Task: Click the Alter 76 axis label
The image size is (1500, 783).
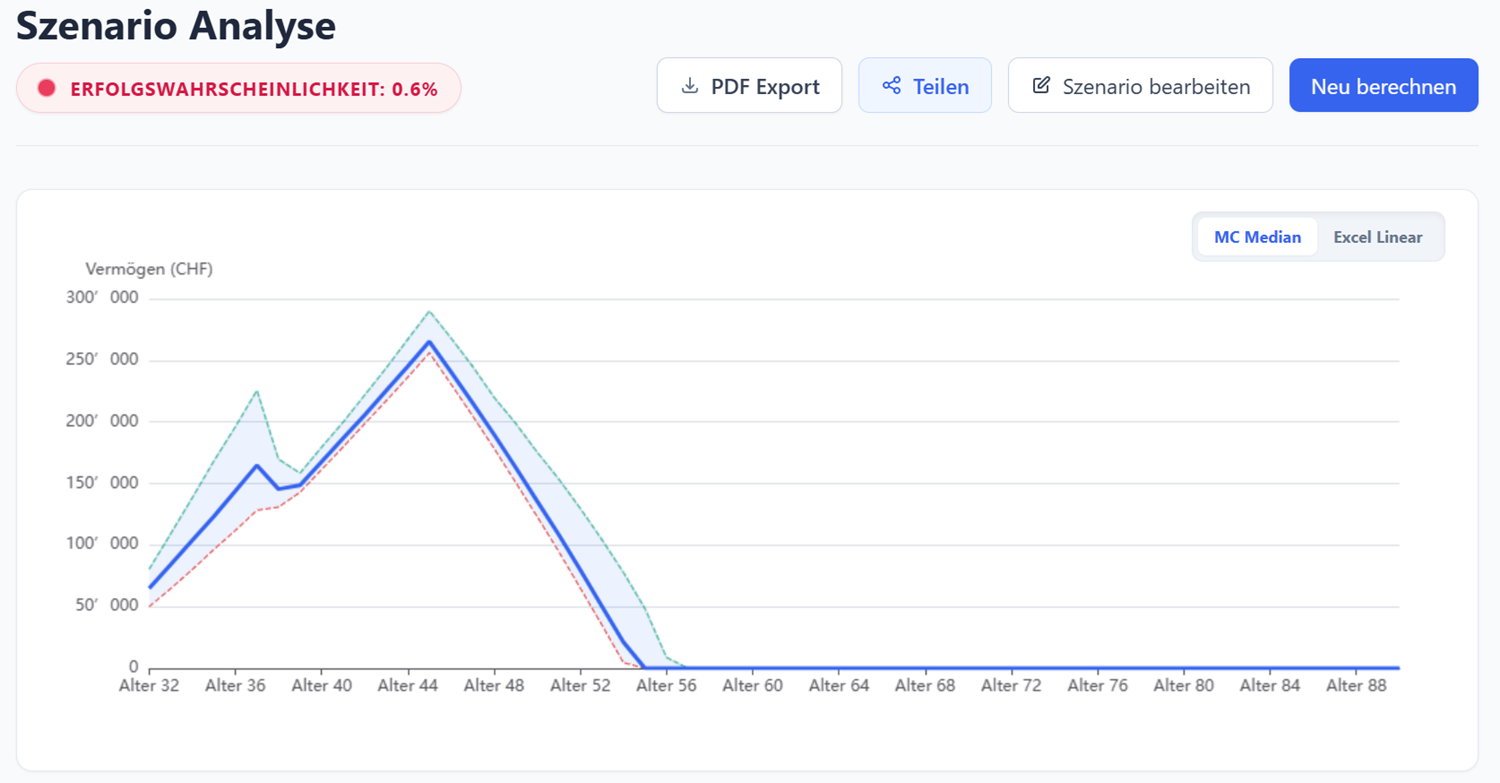Action: tap(1098, 686)
